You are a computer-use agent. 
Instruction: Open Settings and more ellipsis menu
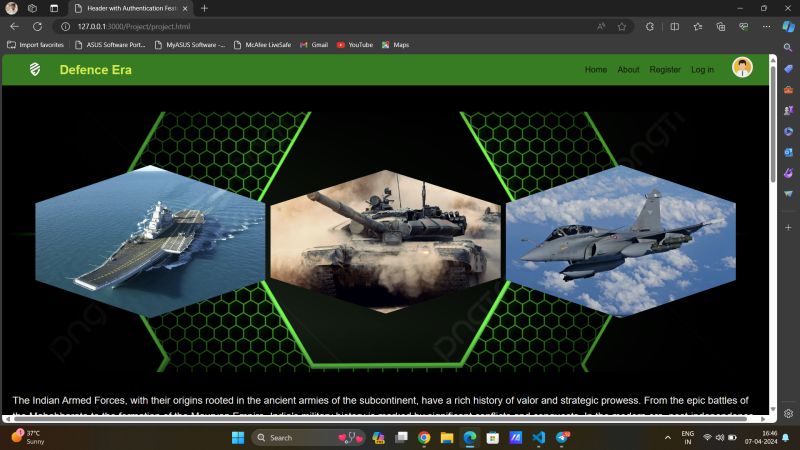[x=766, y=27]
